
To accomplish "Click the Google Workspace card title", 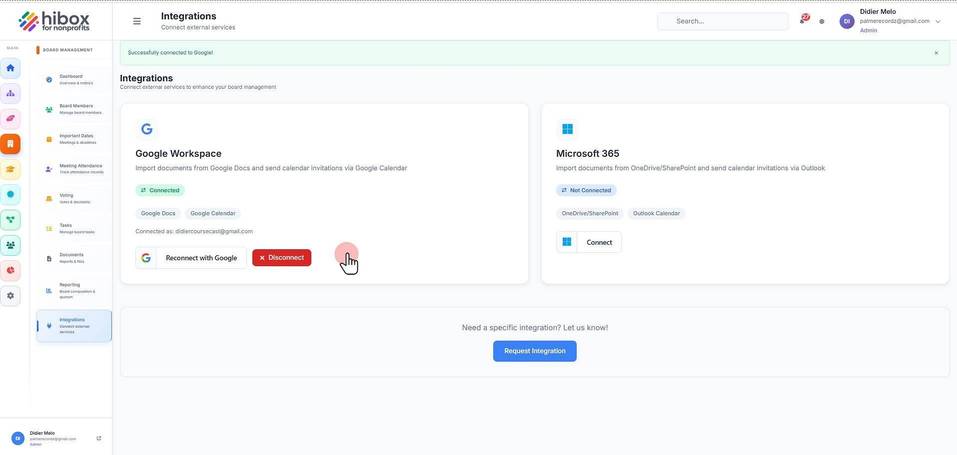I will pyautogui.click(x=178, y=154).
